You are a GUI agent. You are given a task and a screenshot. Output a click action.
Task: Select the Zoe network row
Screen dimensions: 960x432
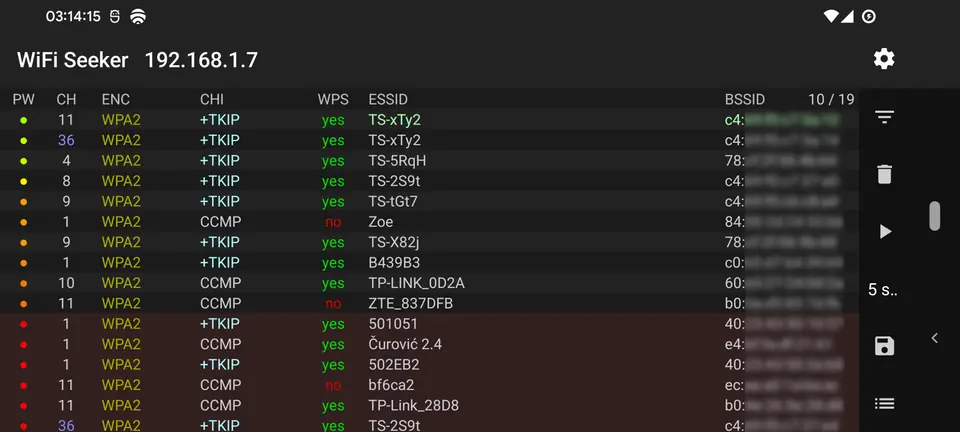pos(430,222)
